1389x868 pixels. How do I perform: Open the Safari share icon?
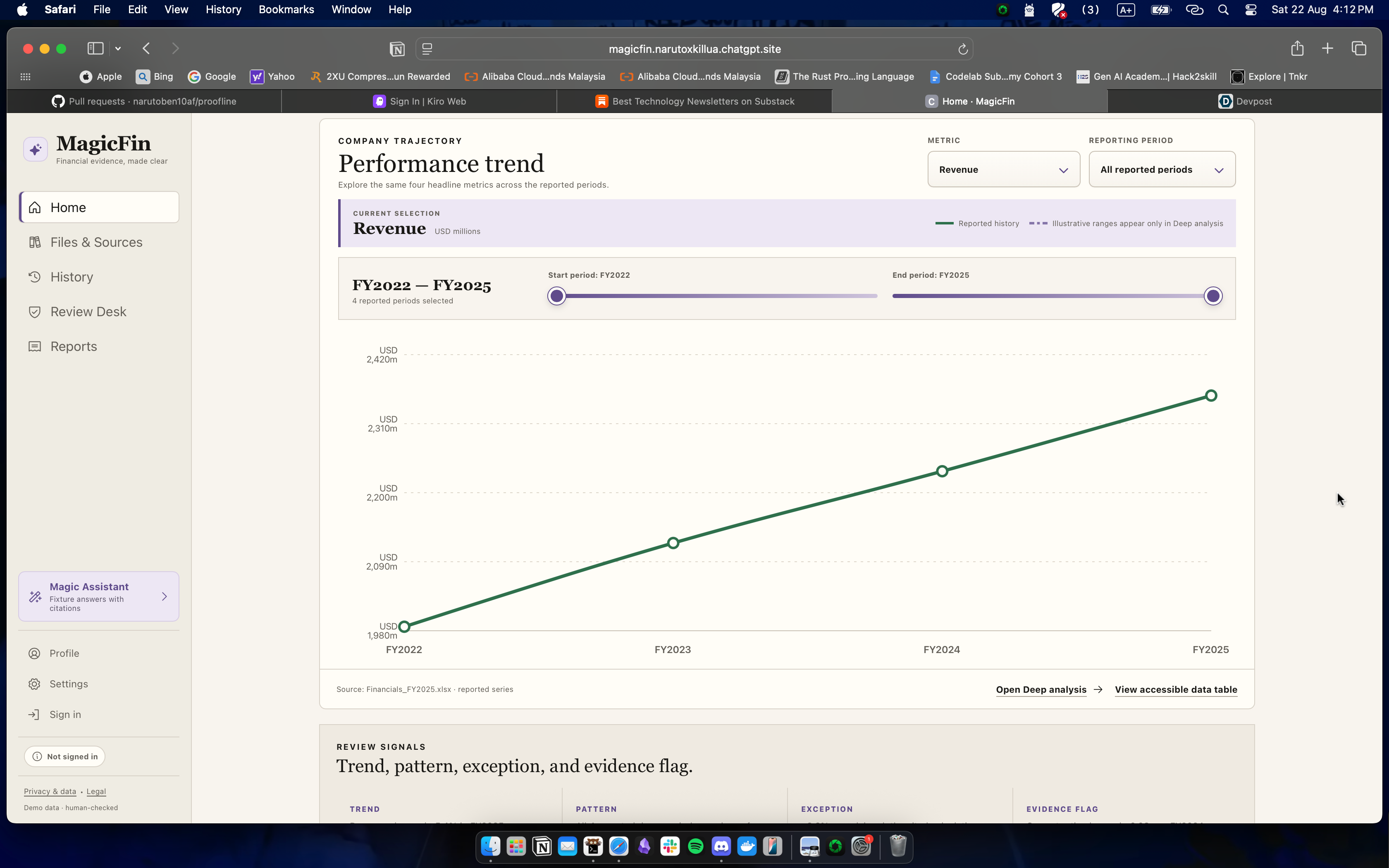coord(1297,48)
